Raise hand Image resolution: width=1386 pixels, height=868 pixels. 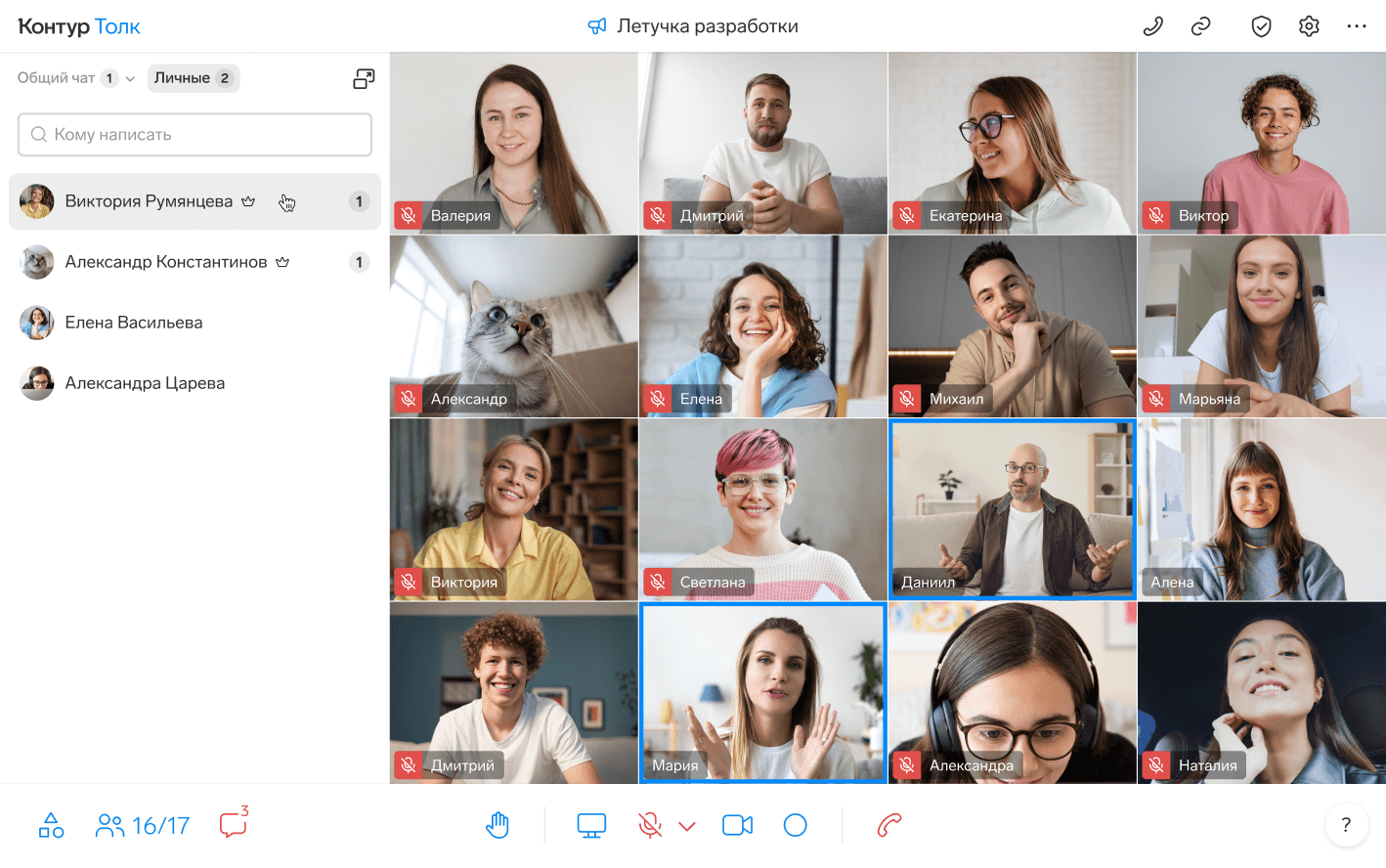tap(498, 825)
